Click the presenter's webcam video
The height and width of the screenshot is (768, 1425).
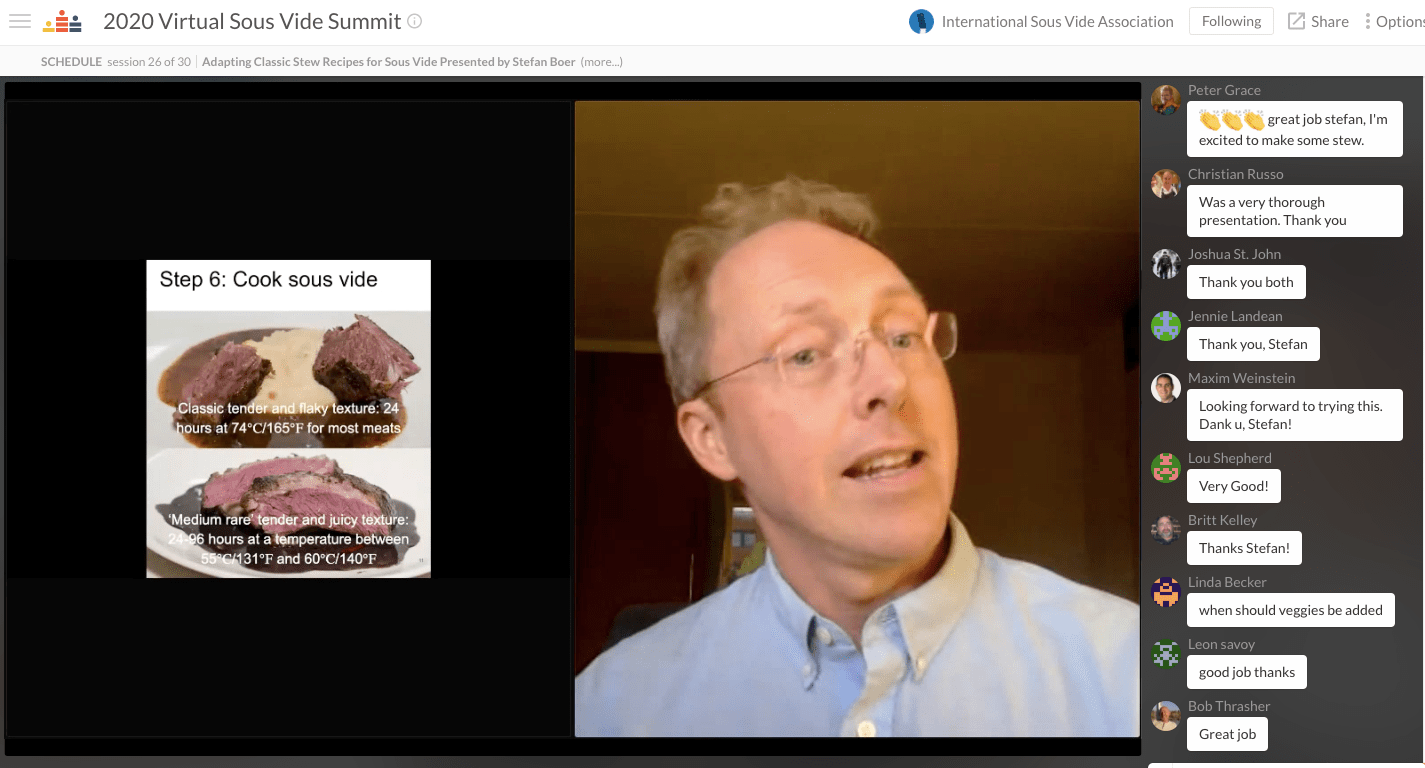(x=857, y=418)
